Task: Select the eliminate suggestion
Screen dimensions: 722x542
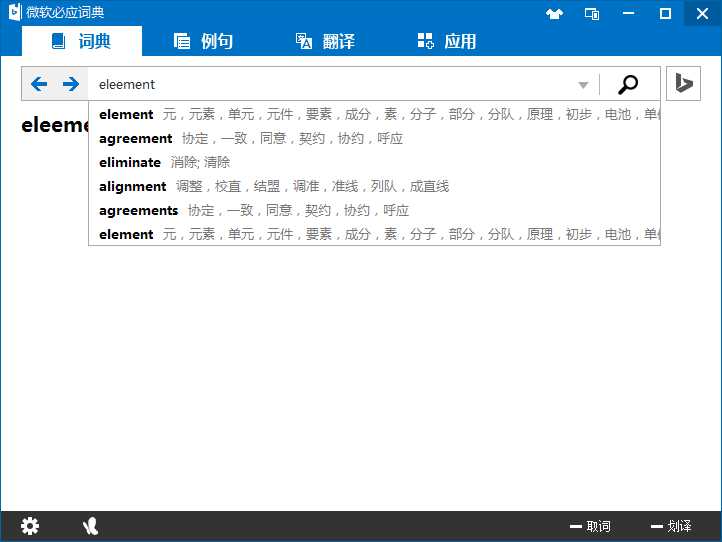Action: [x=374, y=162]
